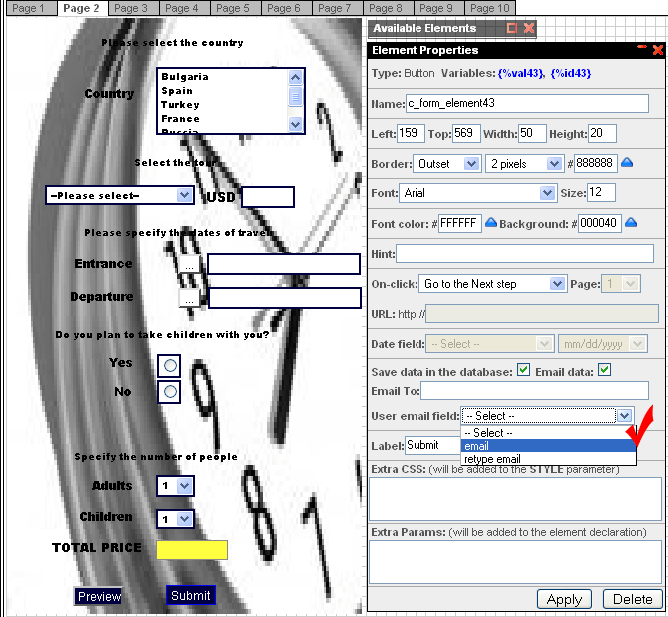Screen dimensions: 668x617
Task: Click the Width field
Action: [x=532, y=133]
